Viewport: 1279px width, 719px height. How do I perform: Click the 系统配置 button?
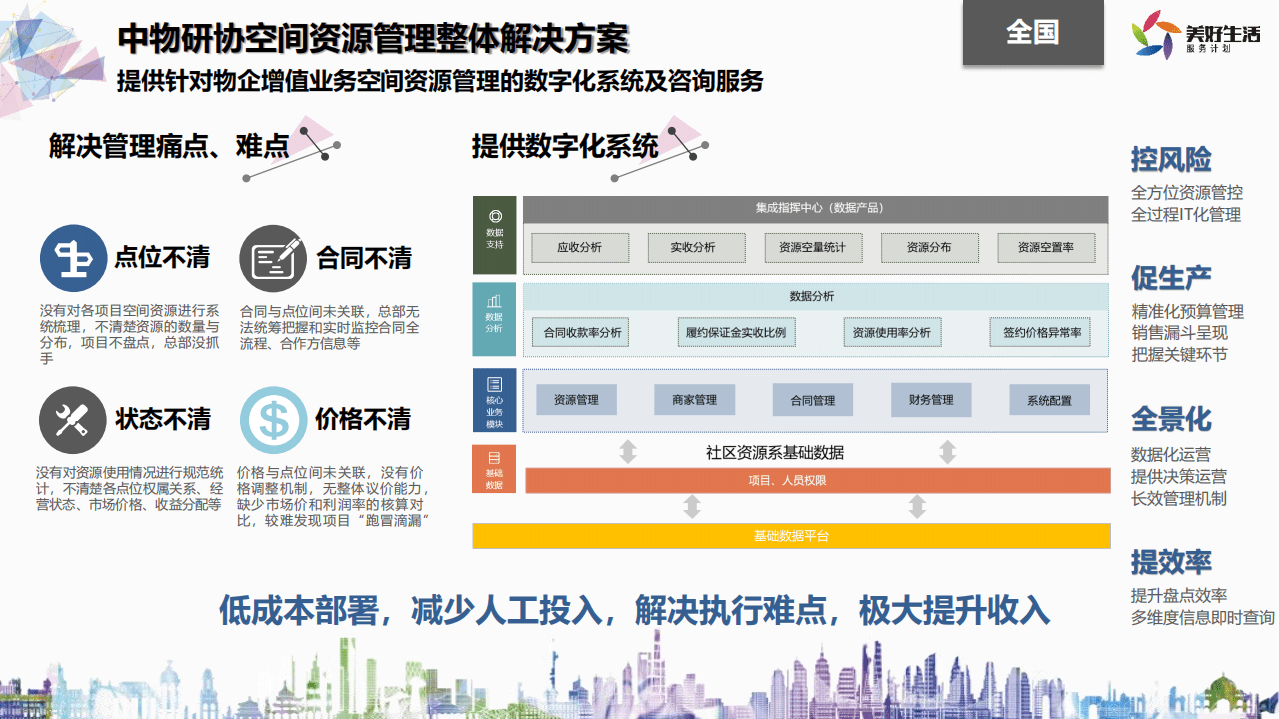[x=1048, y=399]
